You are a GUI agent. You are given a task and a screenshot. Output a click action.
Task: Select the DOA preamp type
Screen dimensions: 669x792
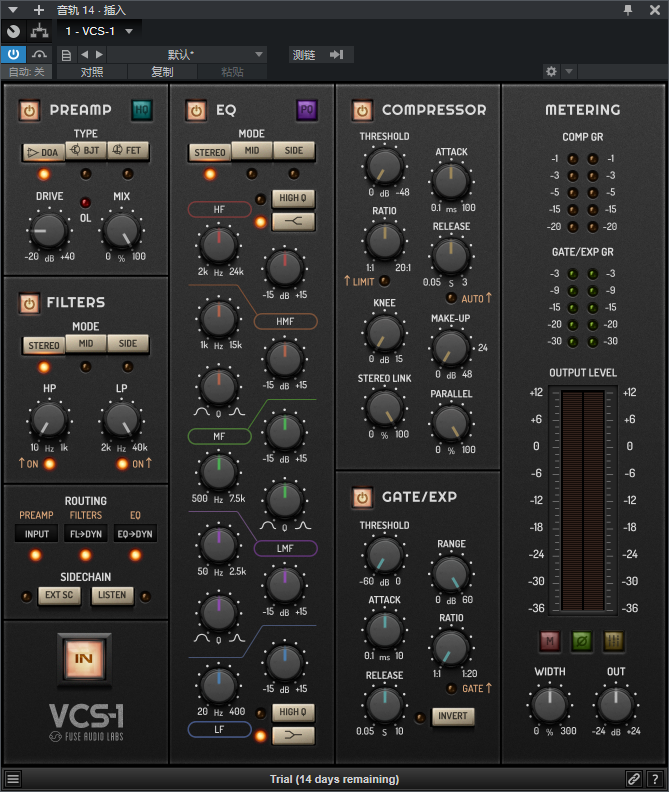click(x=44, y=152)
